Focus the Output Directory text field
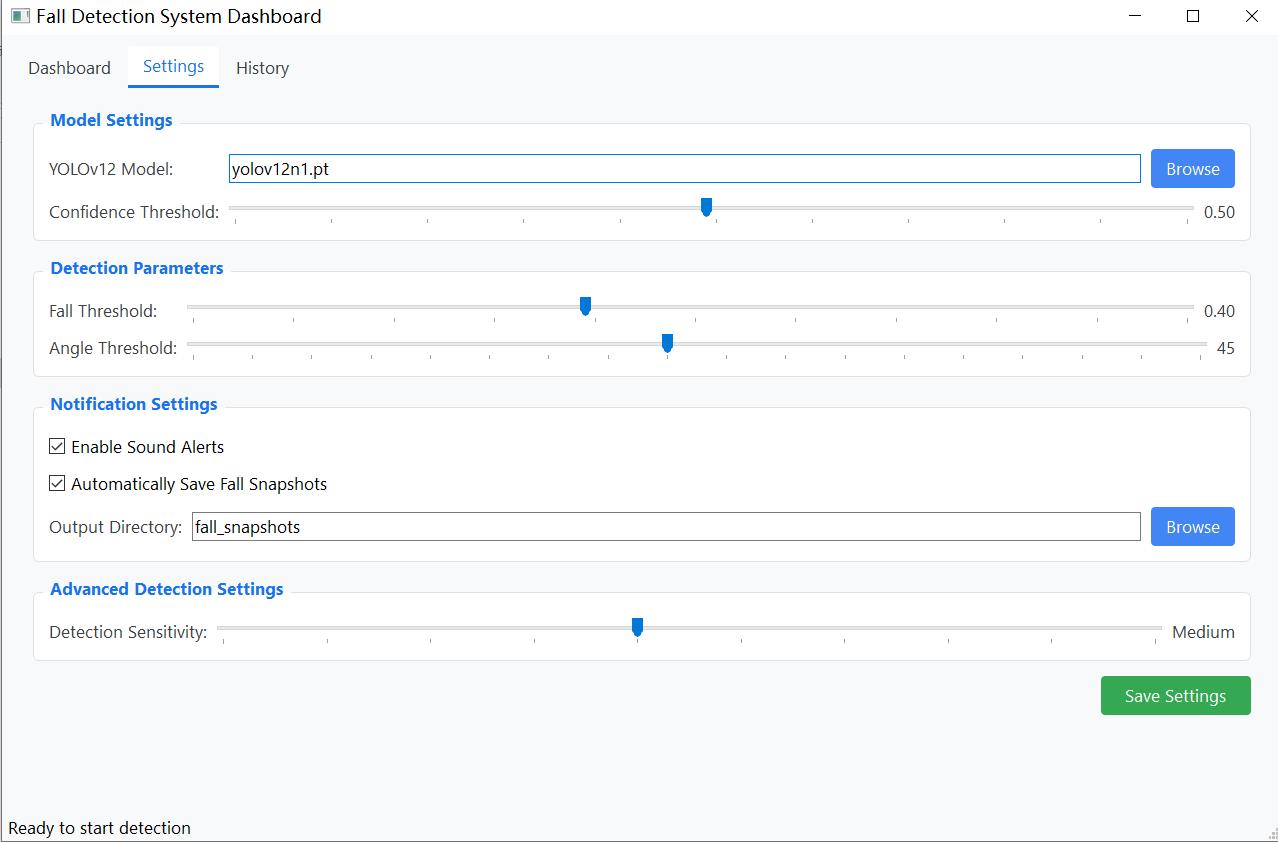The width and height of the screenshot is (1278, 842). point(665,527)
